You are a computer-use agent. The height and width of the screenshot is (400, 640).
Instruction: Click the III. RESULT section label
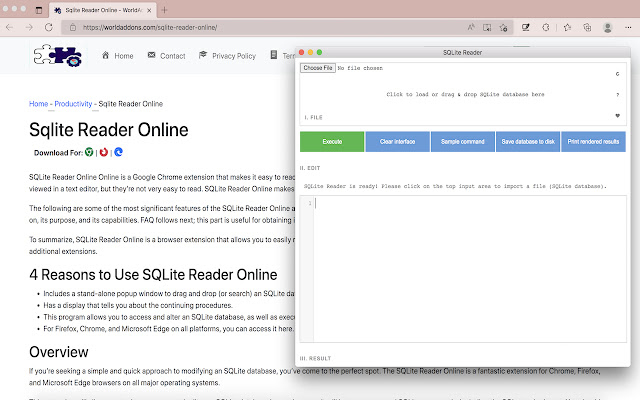tap(315, 358)
